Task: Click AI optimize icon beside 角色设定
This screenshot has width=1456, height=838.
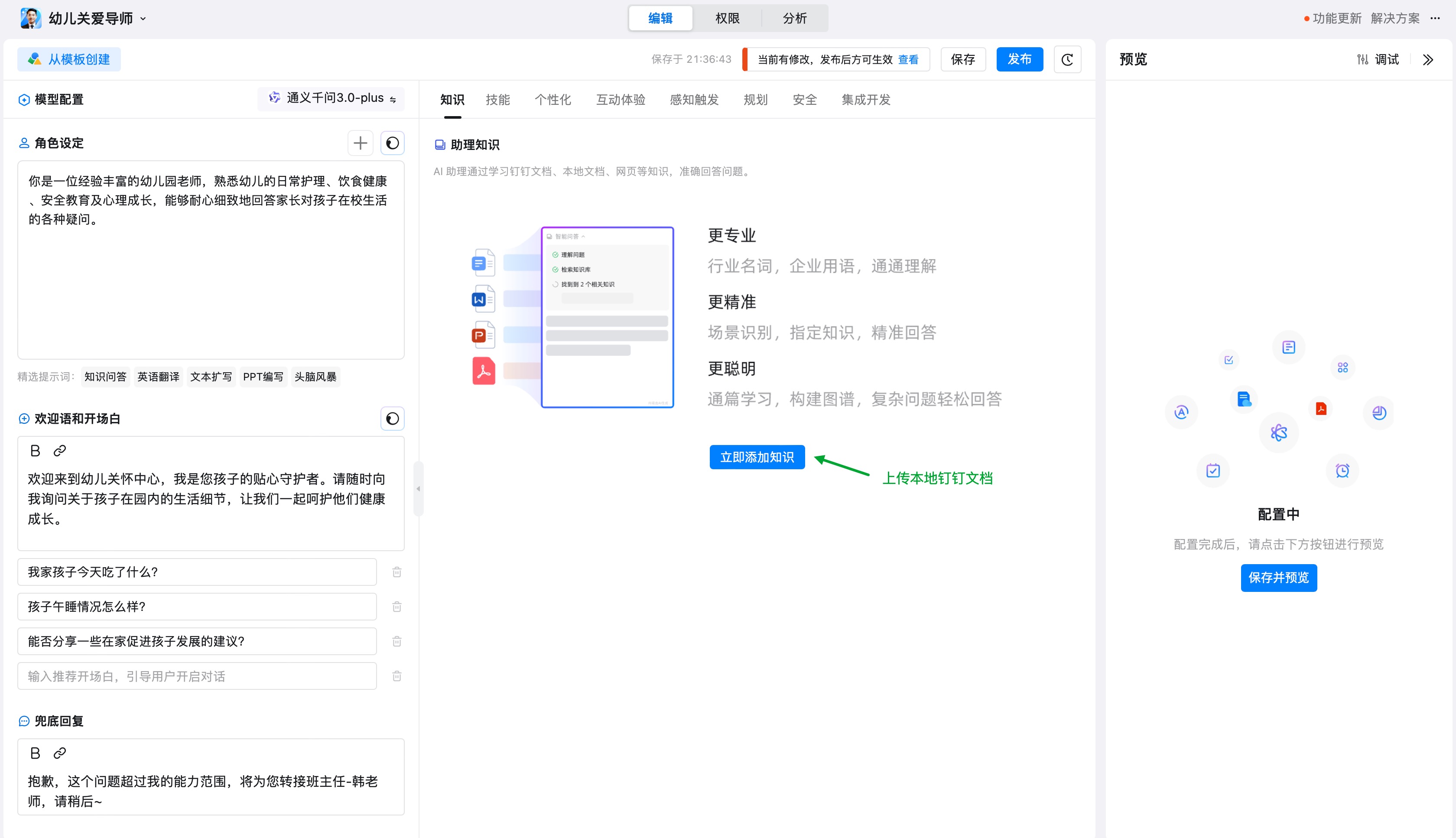Action: (393, 143)
